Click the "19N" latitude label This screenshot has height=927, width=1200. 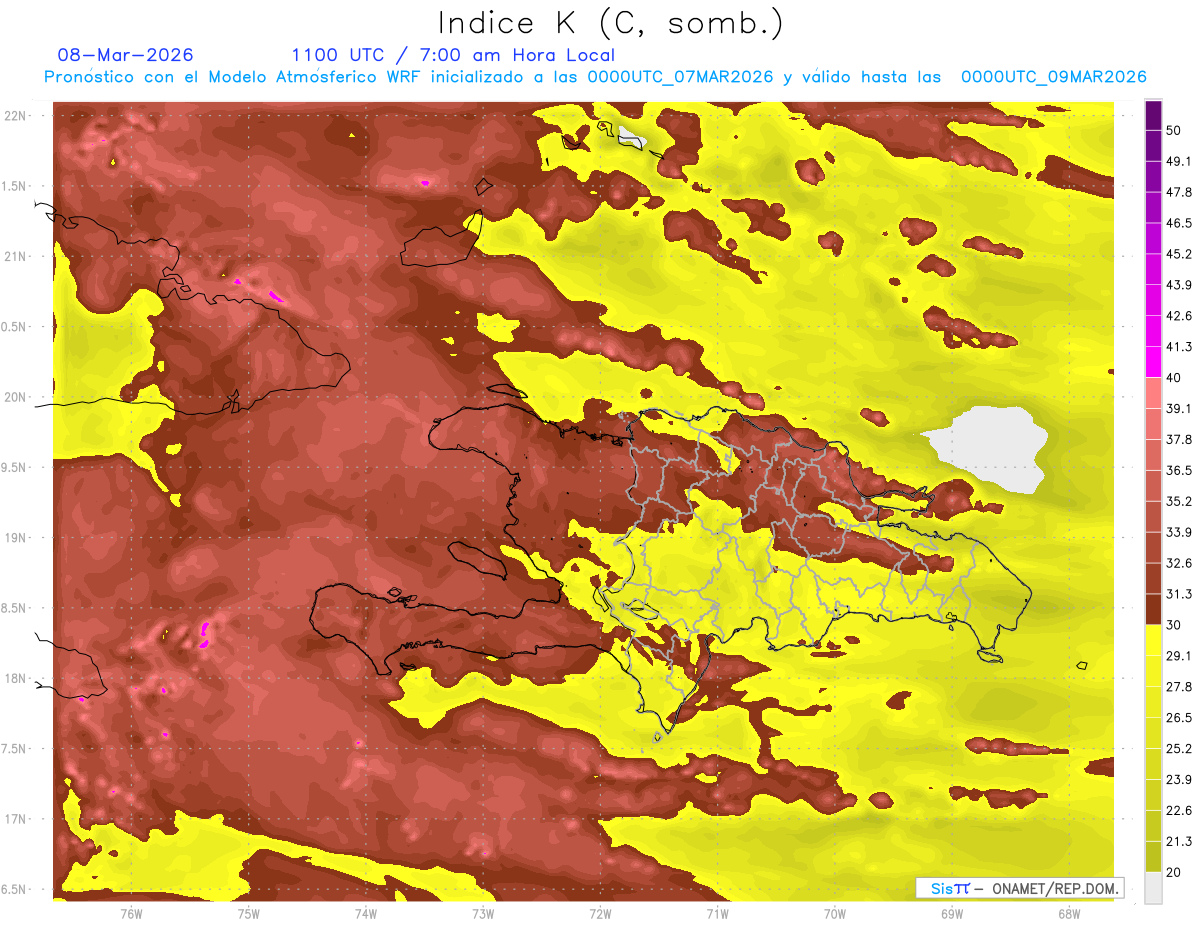[x=16, y=538]
